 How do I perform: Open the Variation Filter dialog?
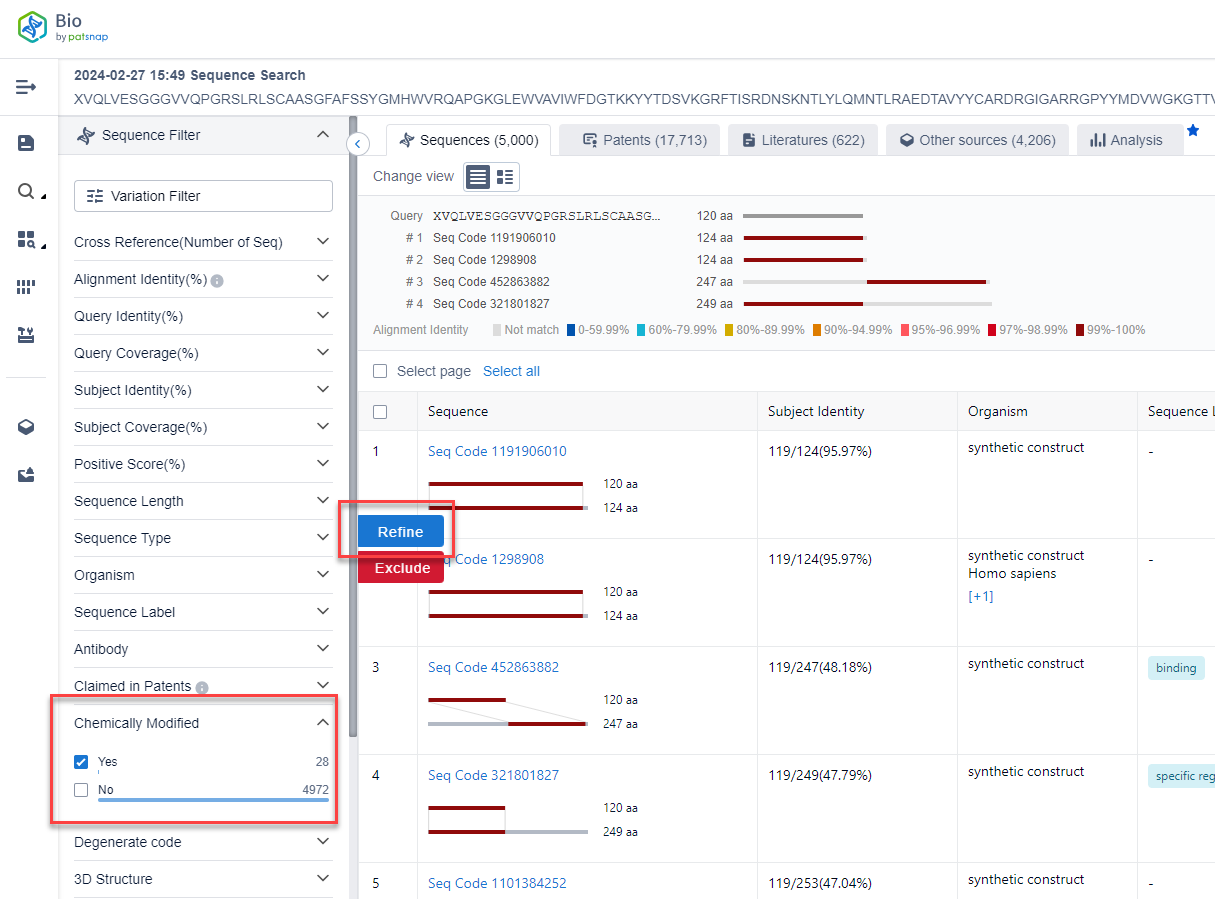point(203,196)
